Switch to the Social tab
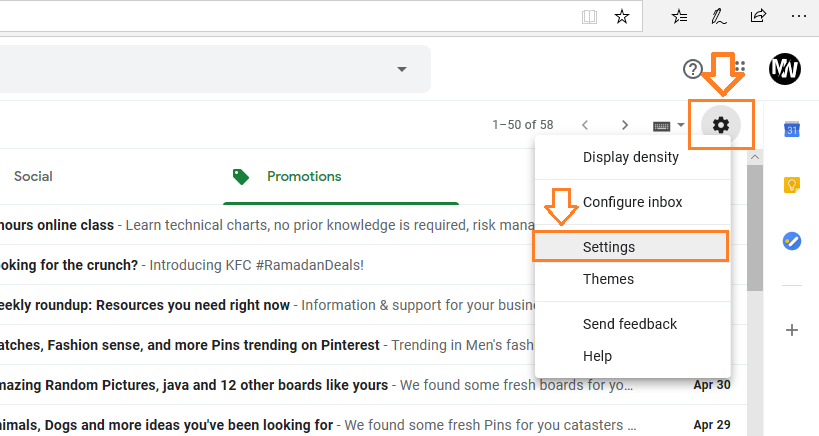 (33, 176)
